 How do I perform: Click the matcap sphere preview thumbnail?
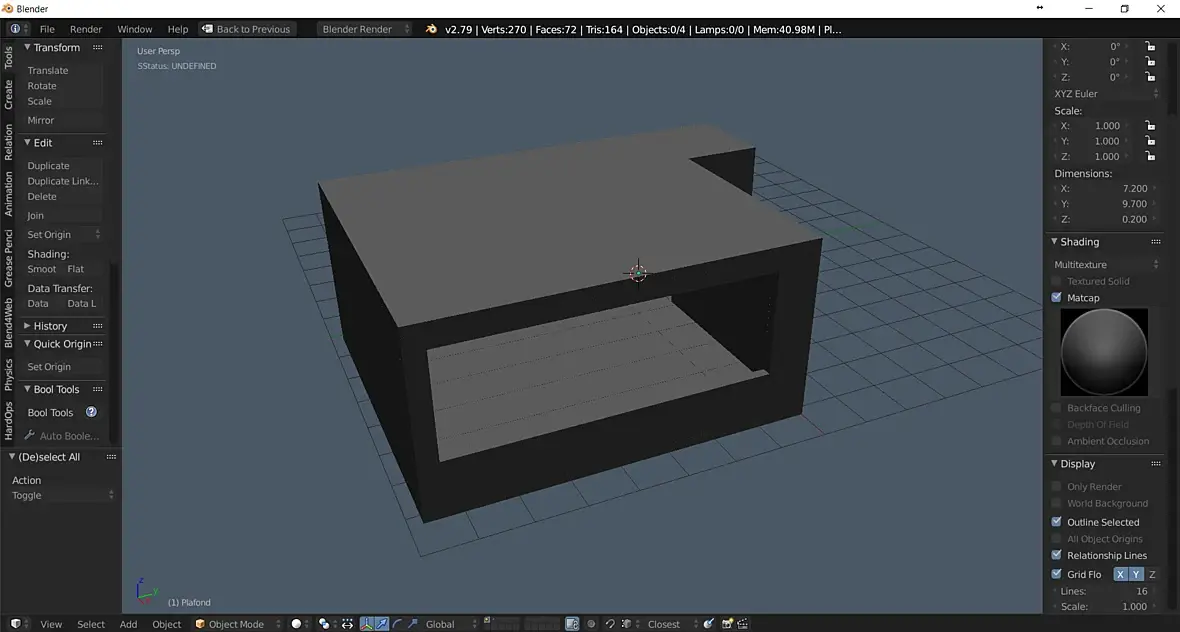coord(1104,351)
